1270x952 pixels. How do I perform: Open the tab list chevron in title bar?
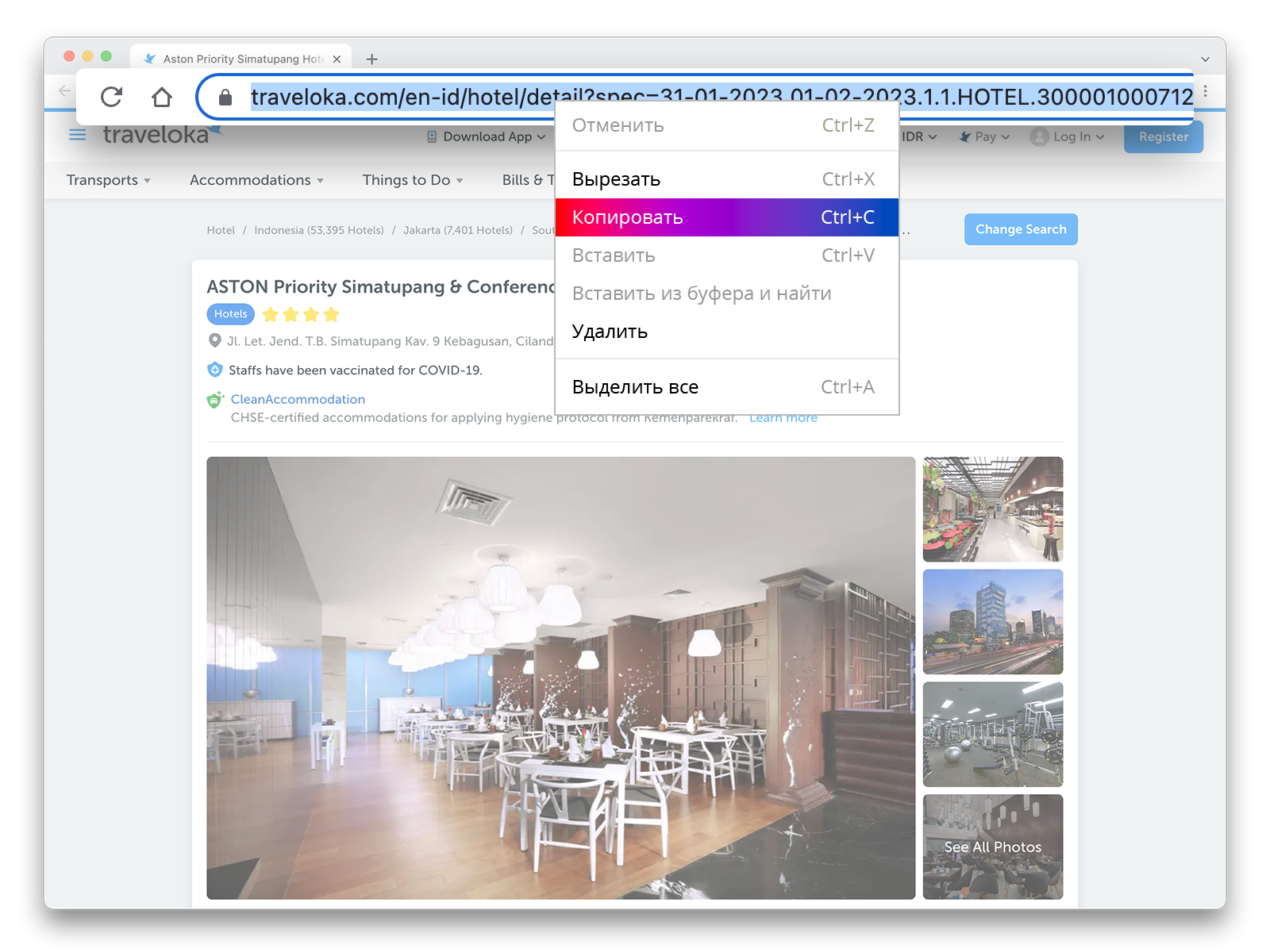click(x=1205, y=59)
